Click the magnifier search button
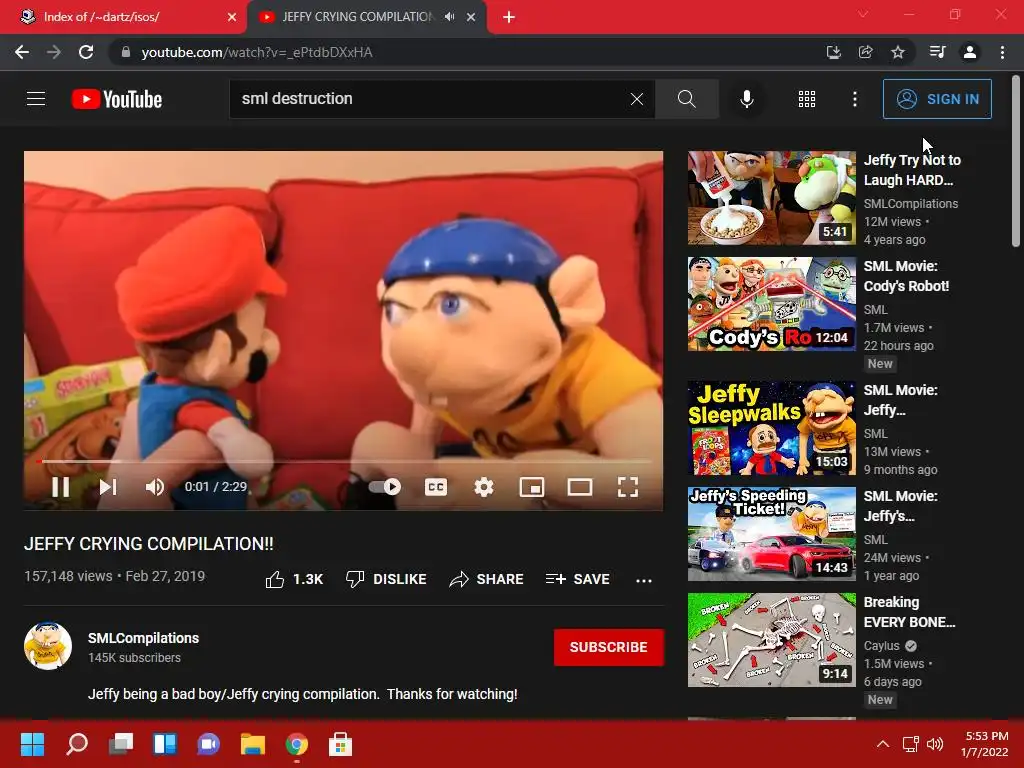 click(x=686, y=99)
